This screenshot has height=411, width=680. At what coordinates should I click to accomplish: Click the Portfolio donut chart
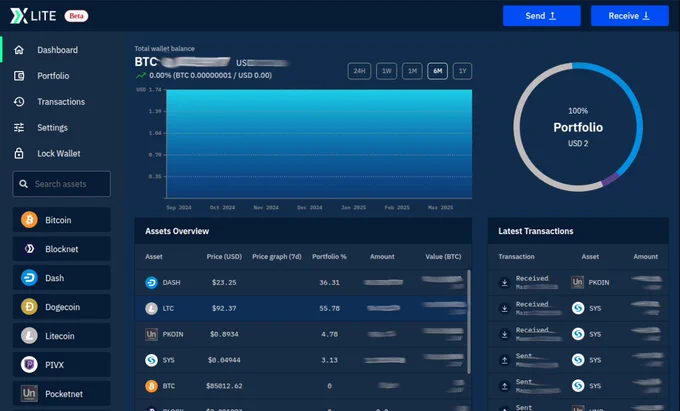pos(578,127)
